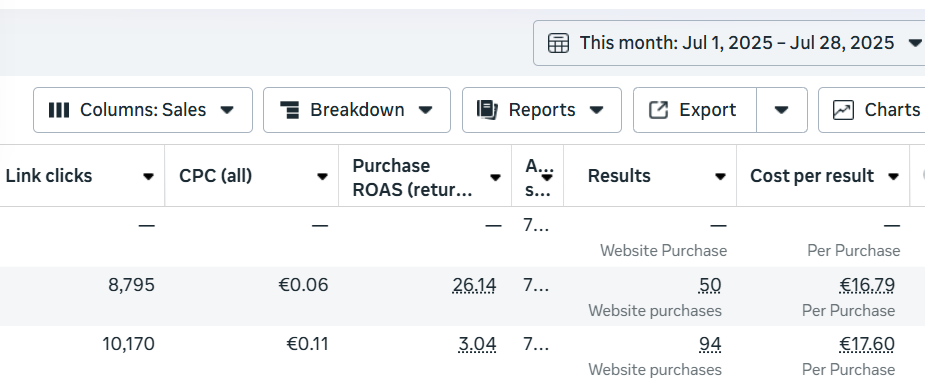Click the Export arrow-box icon
The height and width of the screenshot is (379, 925).
[658, 110]
